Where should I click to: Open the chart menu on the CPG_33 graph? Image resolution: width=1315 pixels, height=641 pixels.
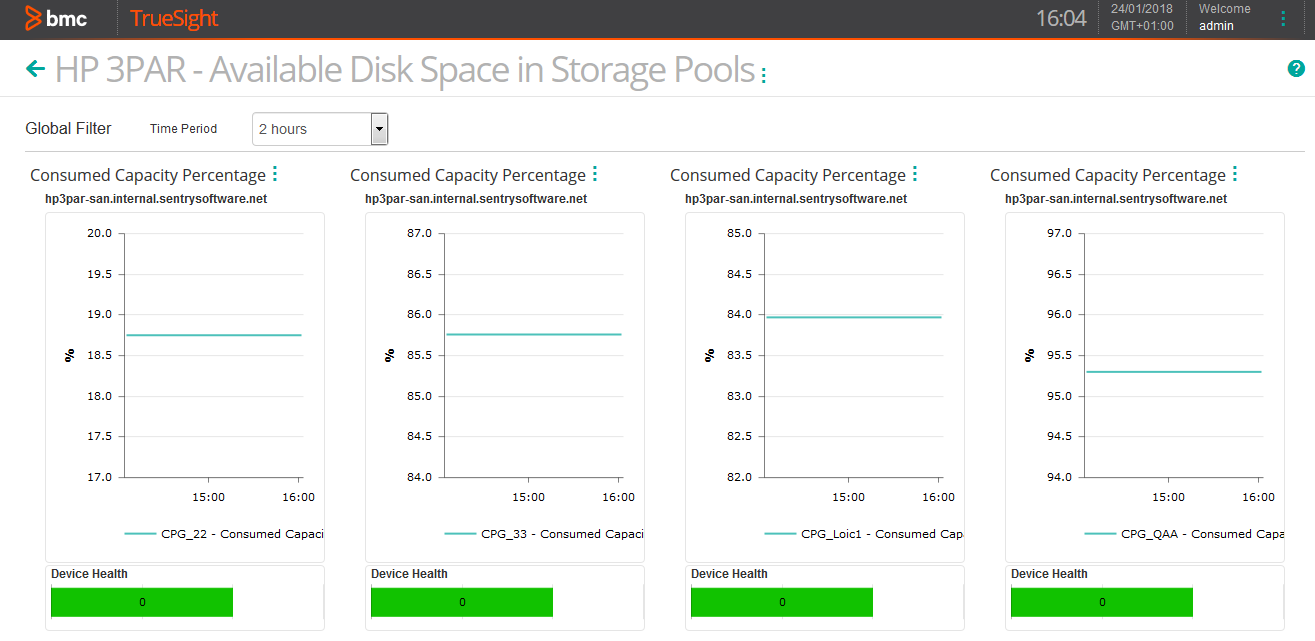(596, 173)
